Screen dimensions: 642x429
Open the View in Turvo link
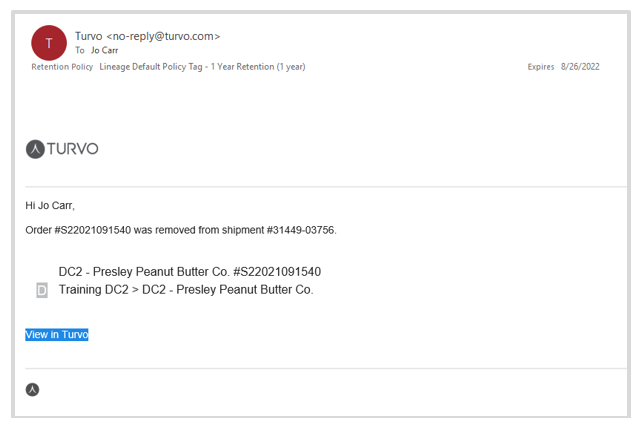(57, 334)
